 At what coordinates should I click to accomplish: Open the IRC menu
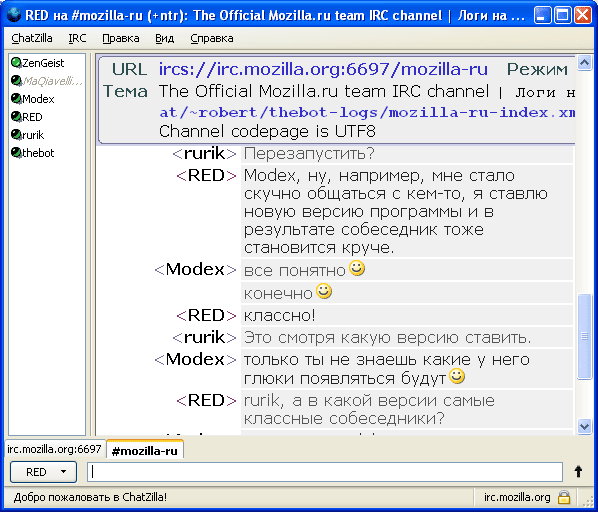click(77, 39)
